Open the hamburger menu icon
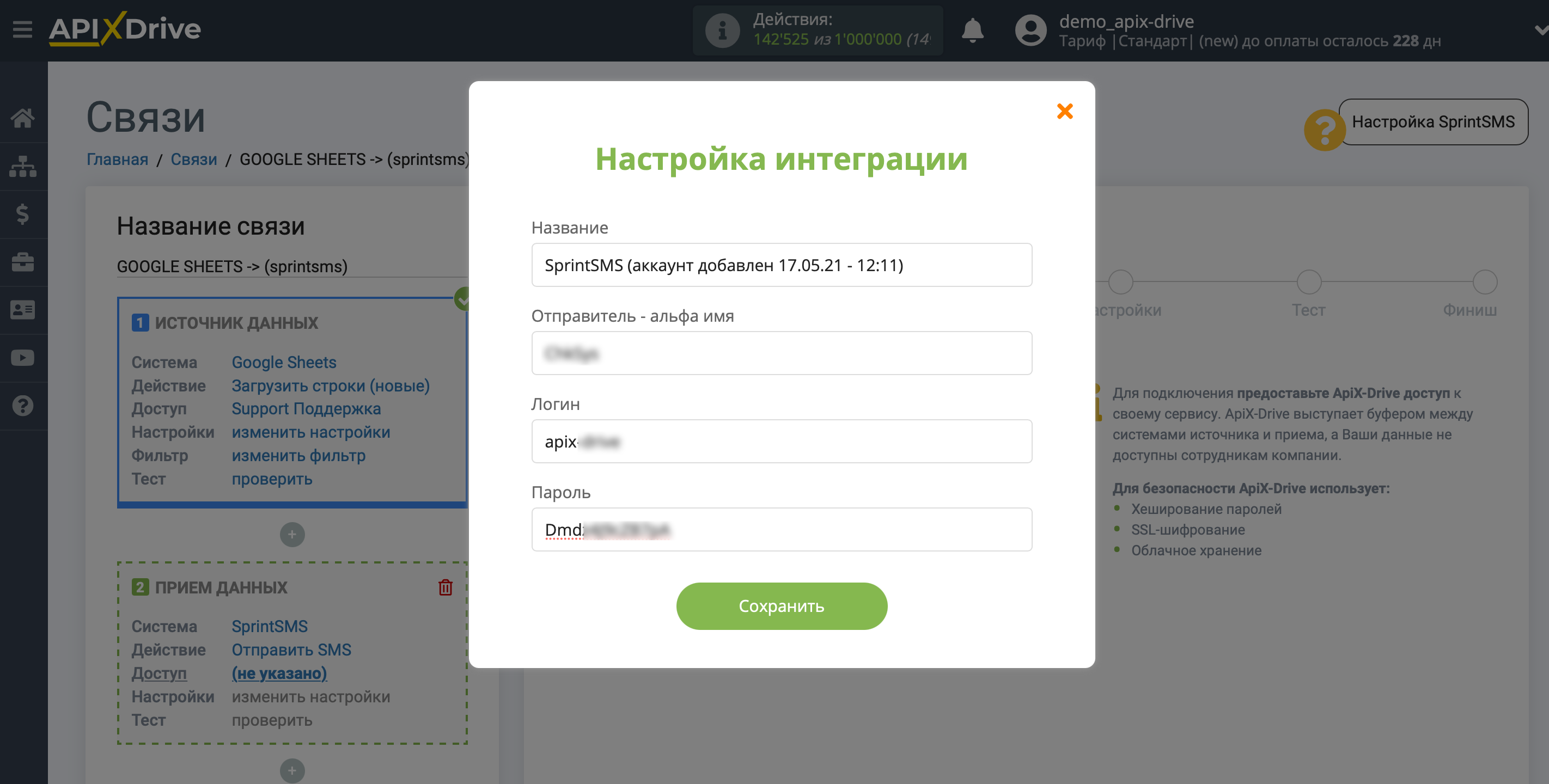Viewport: 1549px width, 784px height. [x=22, y=29]
